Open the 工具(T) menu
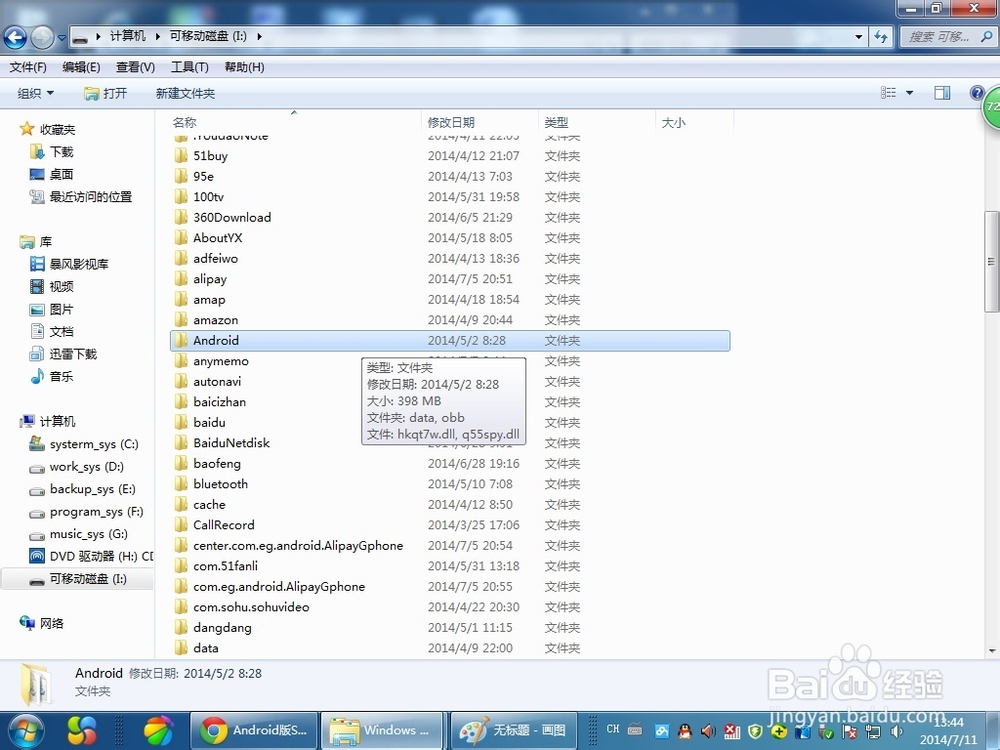This screenshot has width=1000, height=750. point(189,67)
